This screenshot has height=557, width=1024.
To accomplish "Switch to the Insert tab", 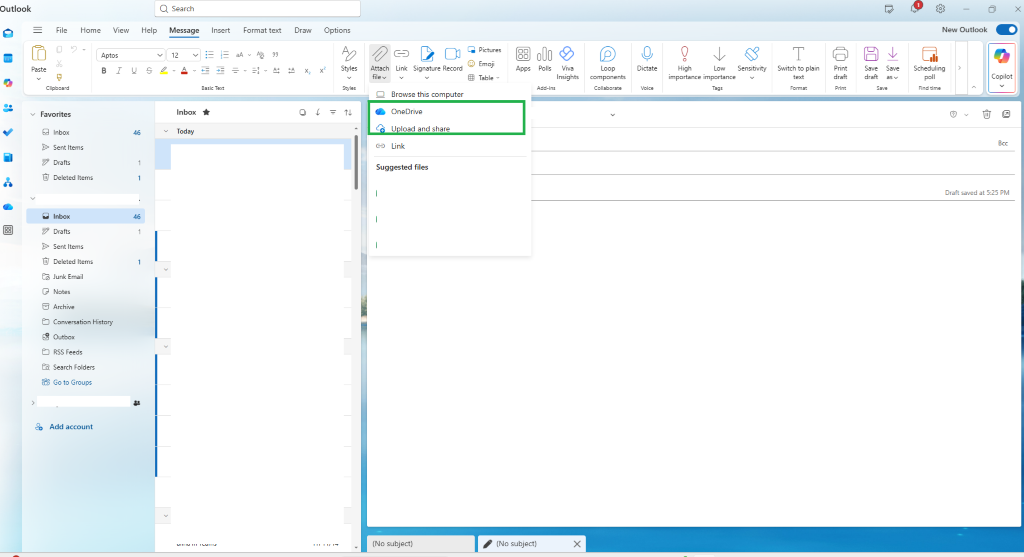I will click(x=221, y=30).
